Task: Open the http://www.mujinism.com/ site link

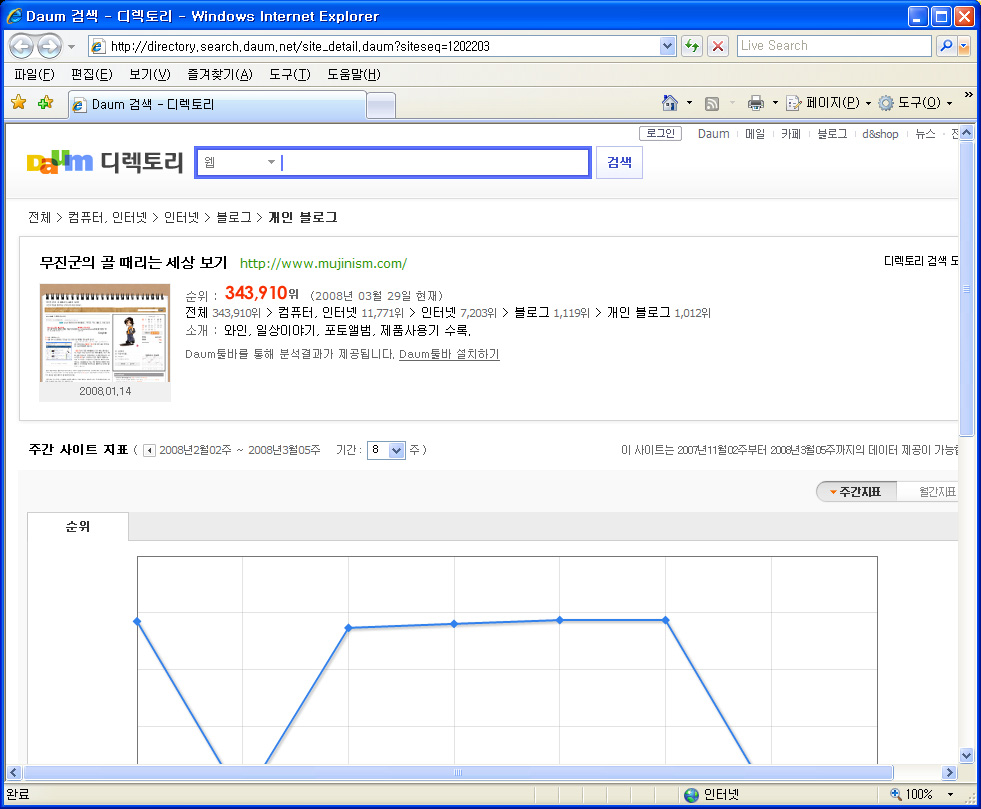Action: coord(323,263)
